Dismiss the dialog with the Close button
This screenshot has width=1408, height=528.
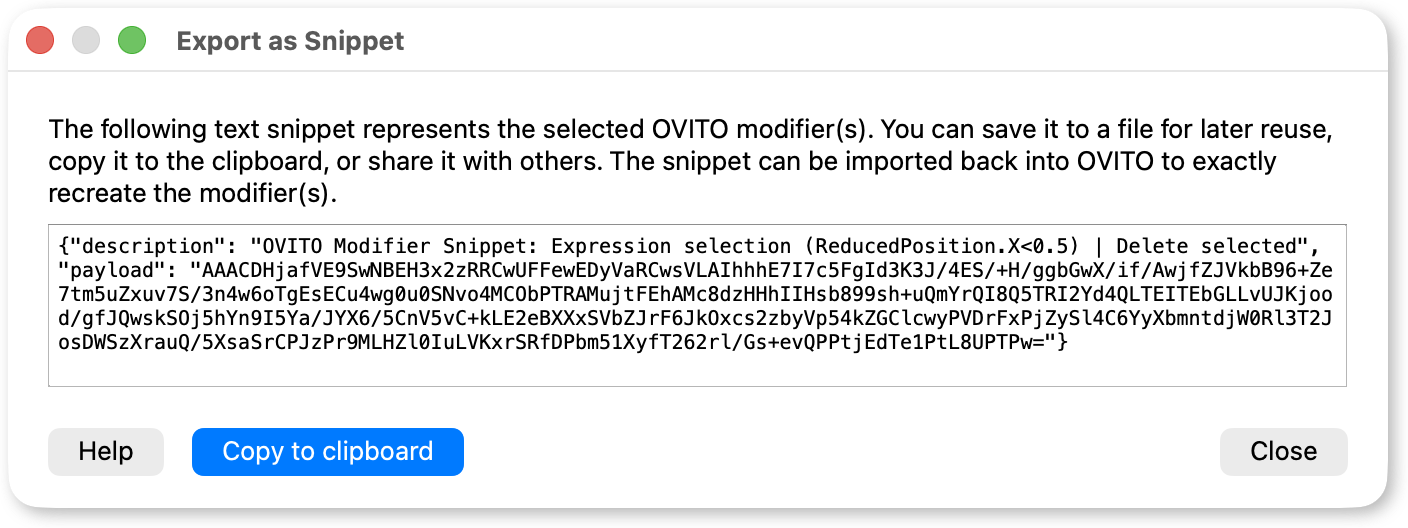[x=1283, y=451]
